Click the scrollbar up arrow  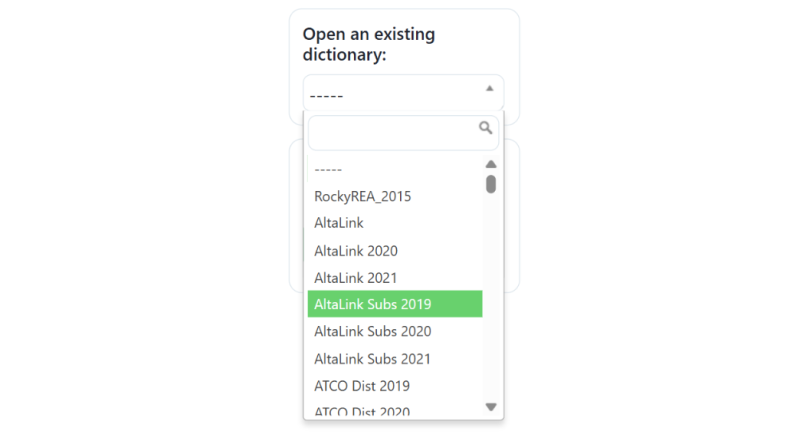(491, 164)
